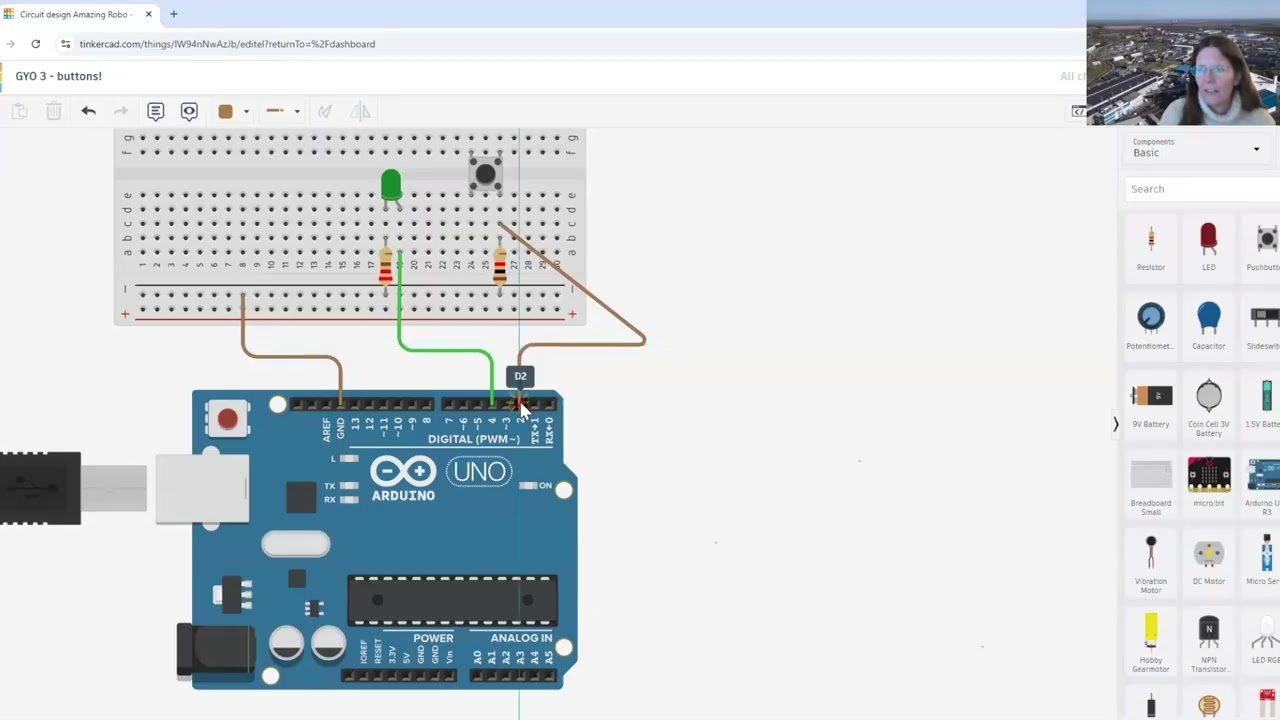The width and height of the screenshot is (1280, 720).
Task: Click the Paste toolbar icon
Action: point(19,111)
